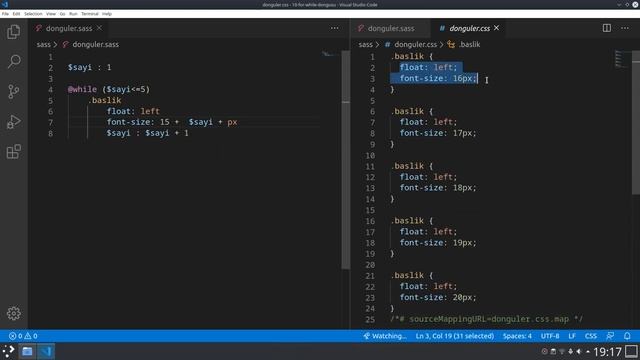Image resolution: width=640 pixels, height=360 pixels.
Task: Select the VS Code taskbar icon
Action: [x=46, y=351]
